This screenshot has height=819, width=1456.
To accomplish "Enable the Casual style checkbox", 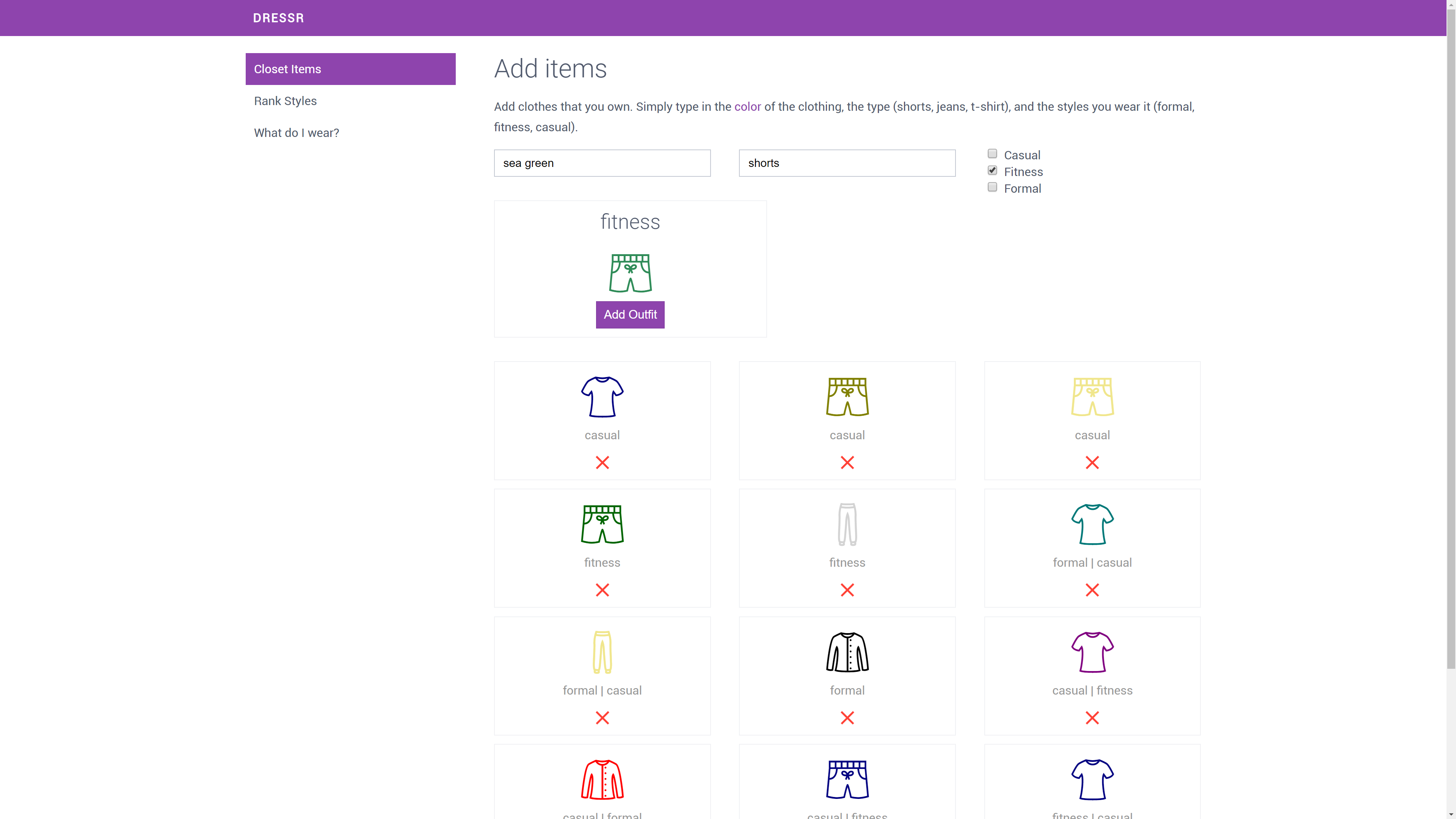I will 992,154.
